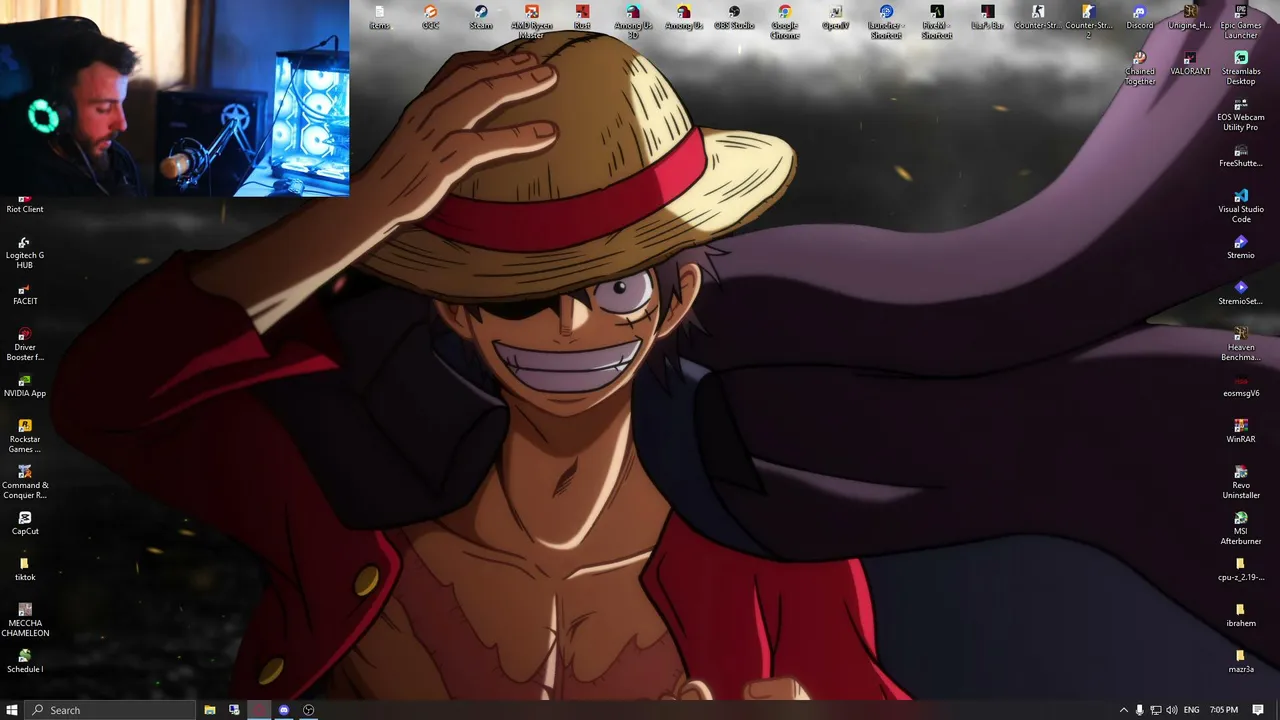
Task: Open Discord from the taskbar
Action: point(284,710)
